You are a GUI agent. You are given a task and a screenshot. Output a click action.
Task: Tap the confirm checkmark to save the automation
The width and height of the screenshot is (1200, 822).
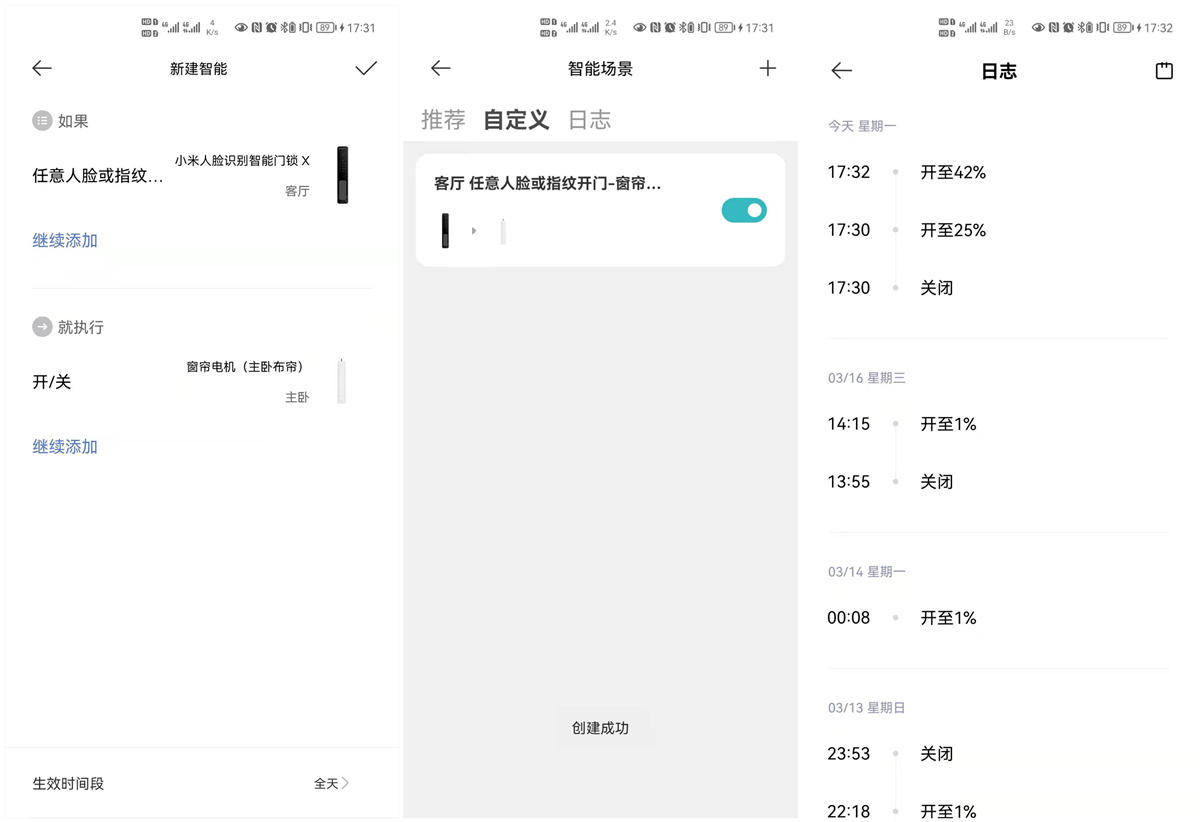pos(366,68)
